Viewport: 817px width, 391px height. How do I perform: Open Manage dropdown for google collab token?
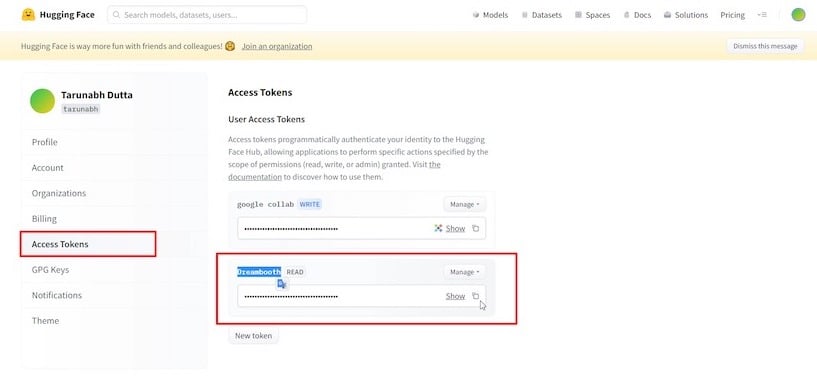click(464, 204)
